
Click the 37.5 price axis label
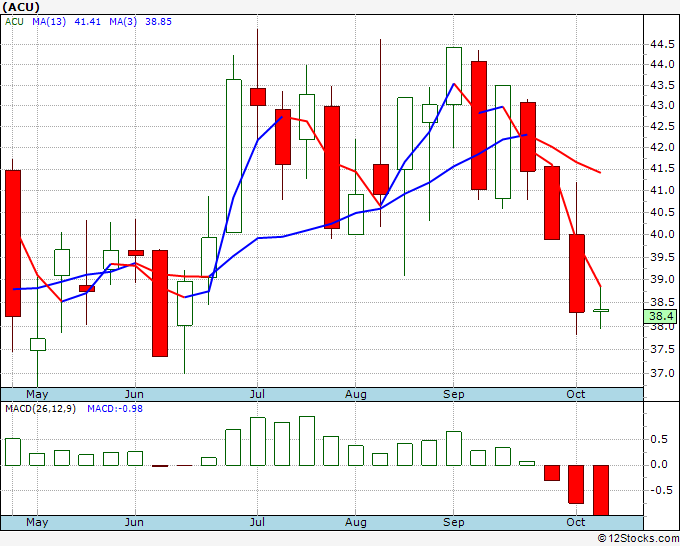pyautogui.click(x=662, y=349)
